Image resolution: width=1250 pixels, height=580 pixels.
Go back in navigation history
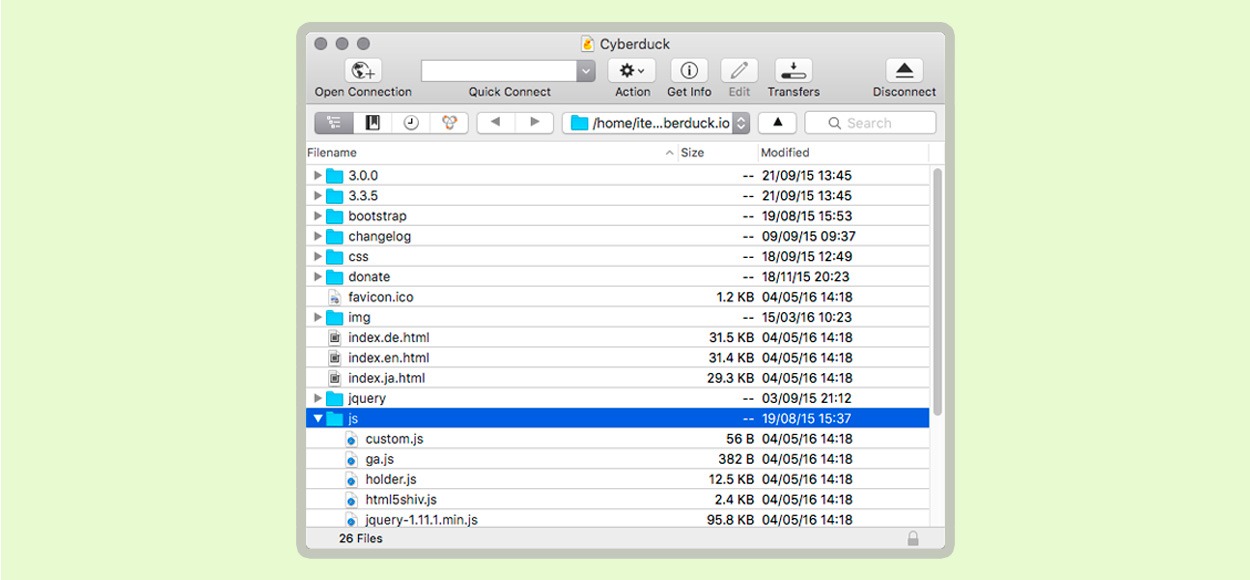tap(496, 123)
